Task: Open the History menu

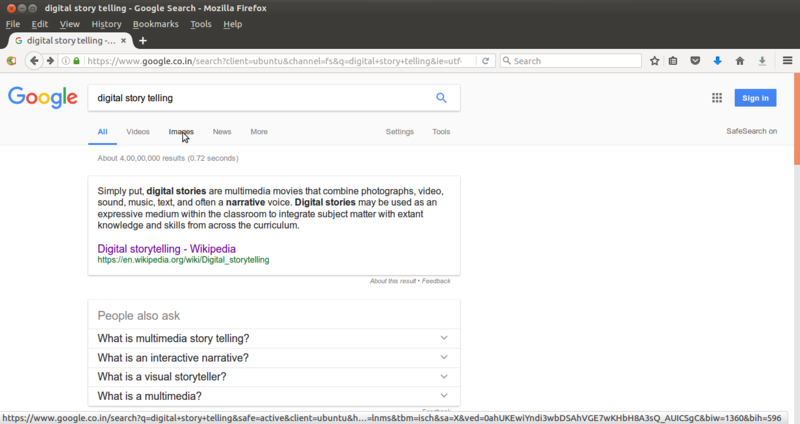Action: [x=106, y=24]
